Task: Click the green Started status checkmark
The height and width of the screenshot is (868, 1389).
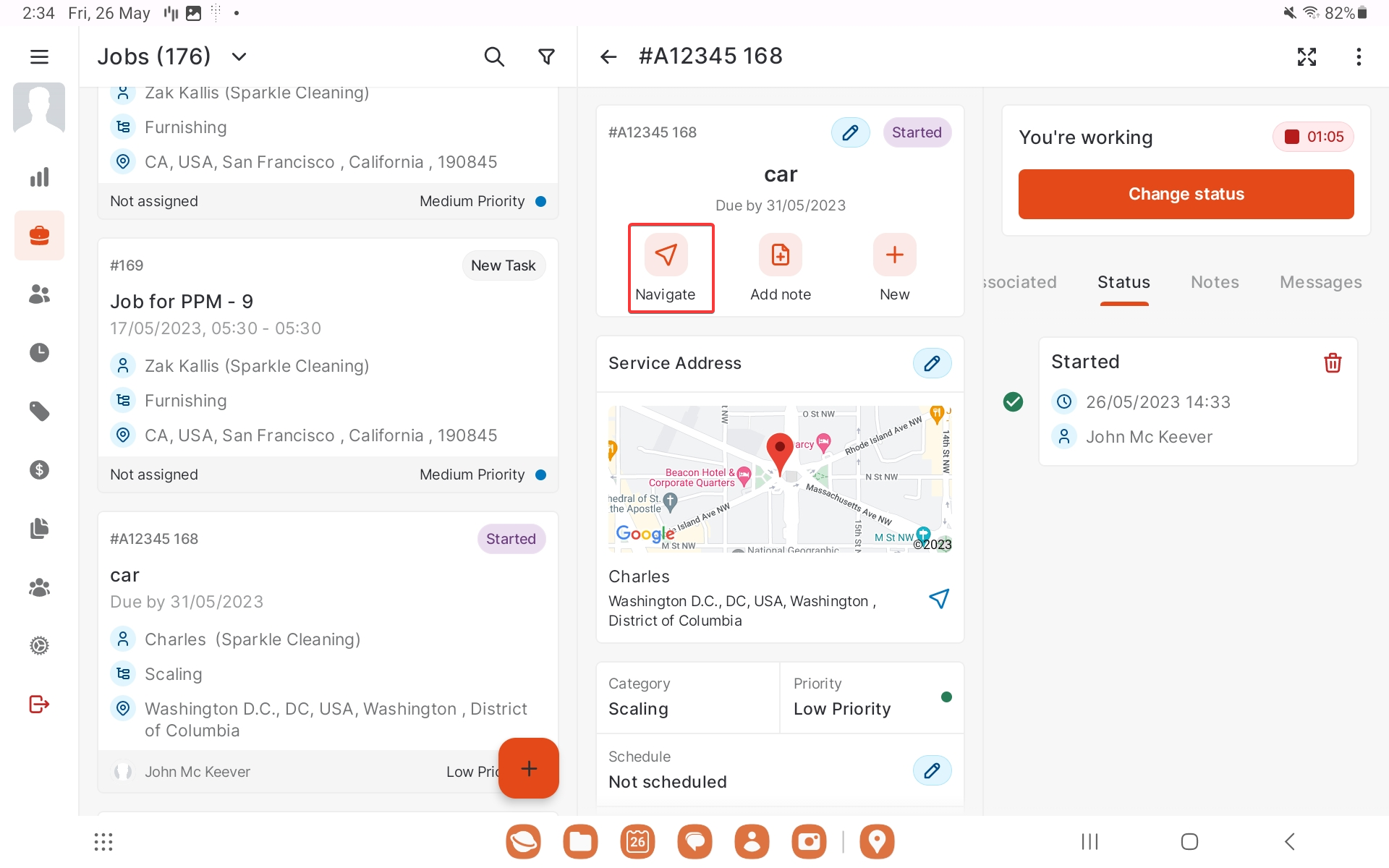Action: pos(1013,401)
